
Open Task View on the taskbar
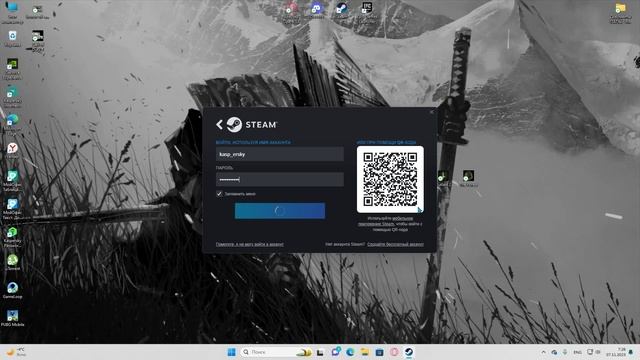point(320,352)
